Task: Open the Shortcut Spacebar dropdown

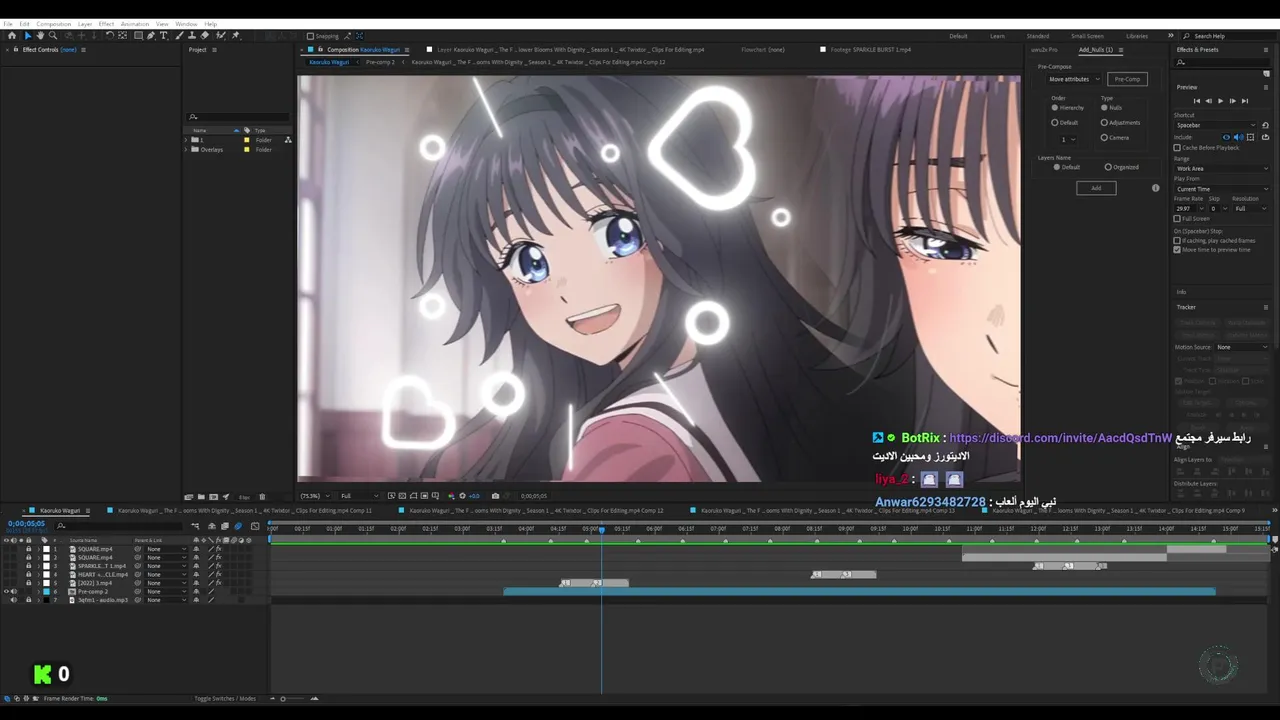Action: [1215, 125]
